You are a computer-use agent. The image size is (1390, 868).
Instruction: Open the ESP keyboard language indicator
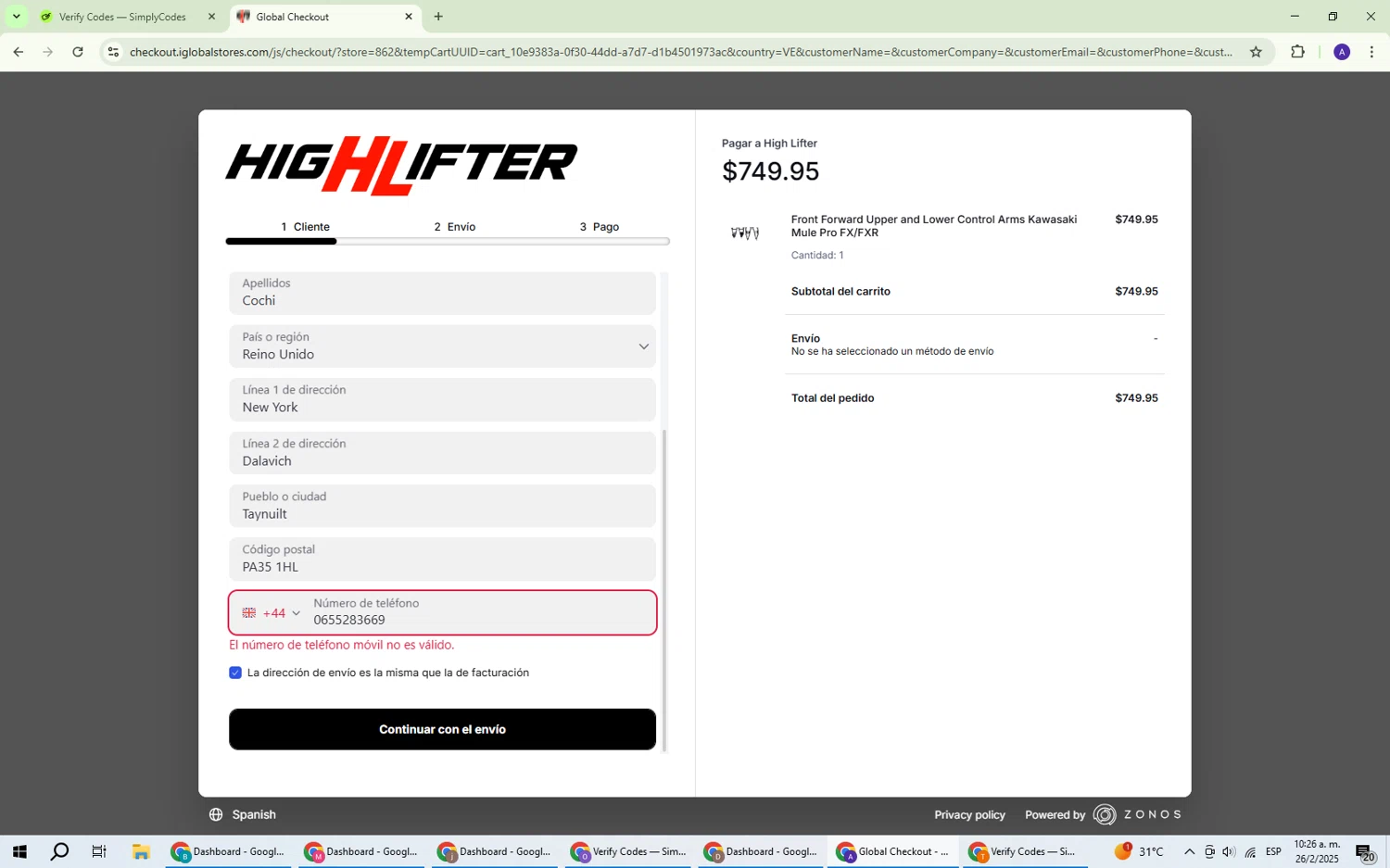click(x=1274, y=852)
